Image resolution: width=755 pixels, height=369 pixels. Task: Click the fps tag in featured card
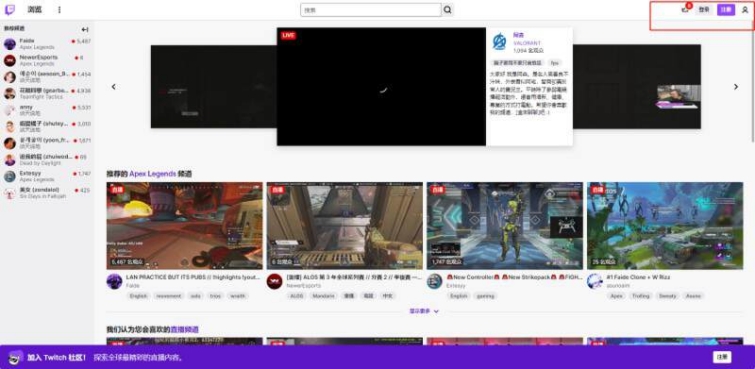click(x=555, y=63)
